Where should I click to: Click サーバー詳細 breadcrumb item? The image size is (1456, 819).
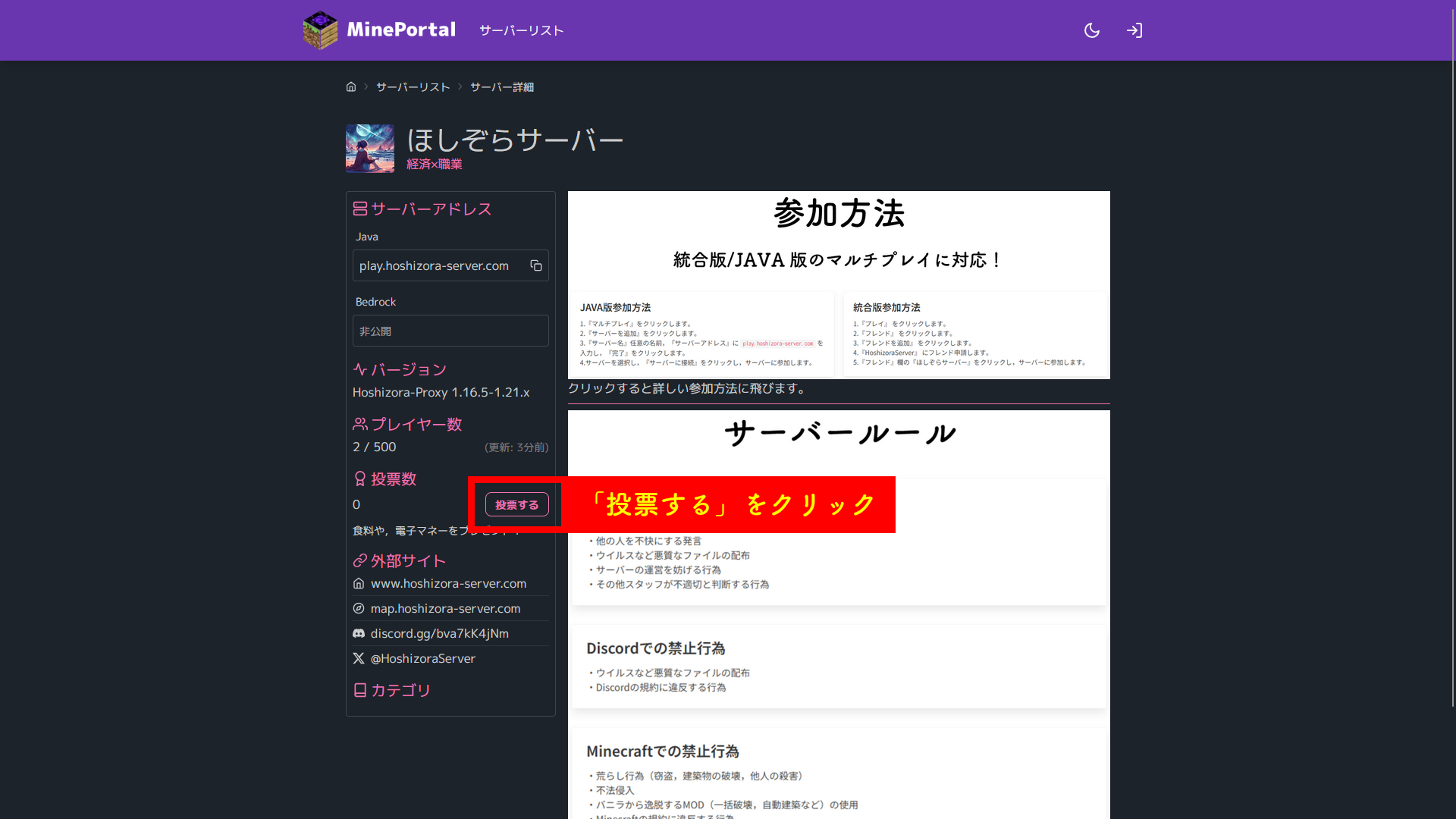point(501,87)
